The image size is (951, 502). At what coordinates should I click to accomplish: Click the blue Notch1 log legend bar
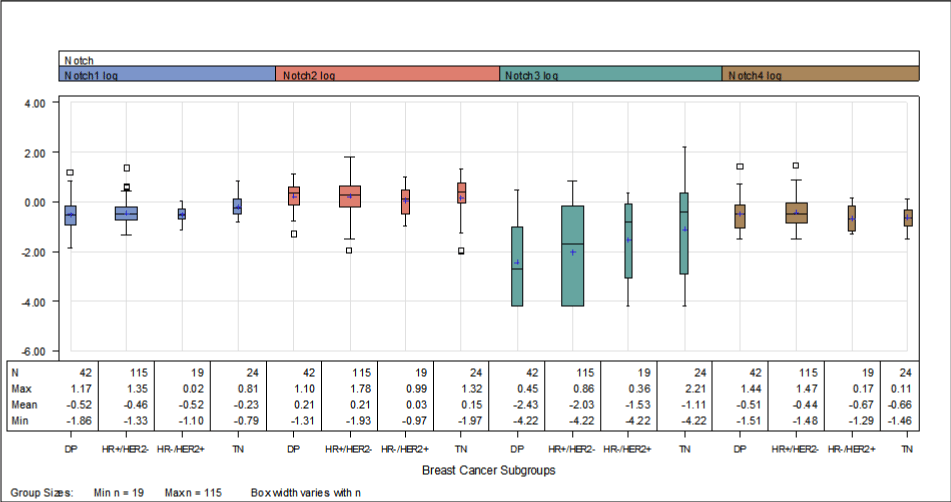(x=167, y=75)
